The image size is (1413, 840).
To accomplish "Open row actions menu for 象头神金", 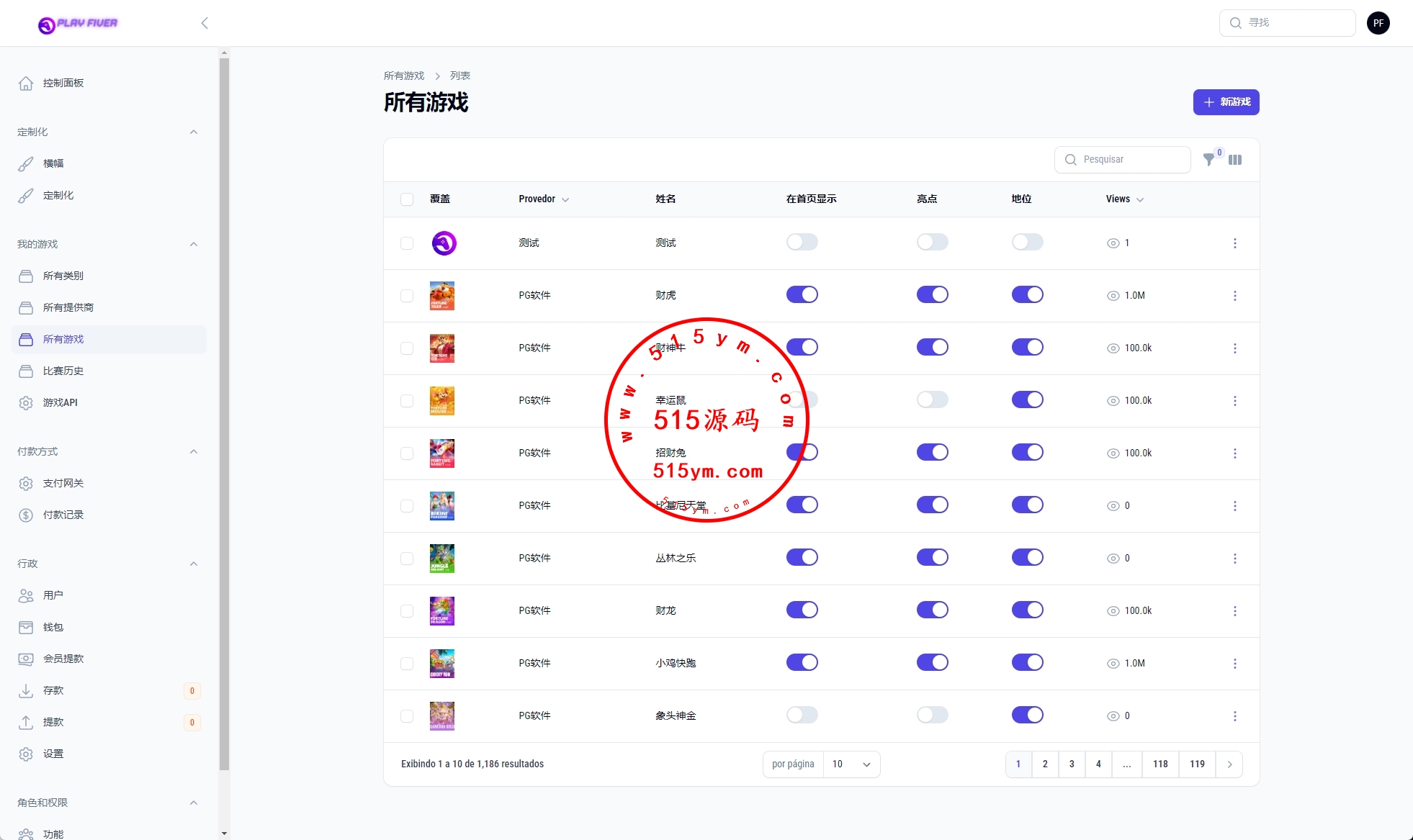I will (1234, 716).
